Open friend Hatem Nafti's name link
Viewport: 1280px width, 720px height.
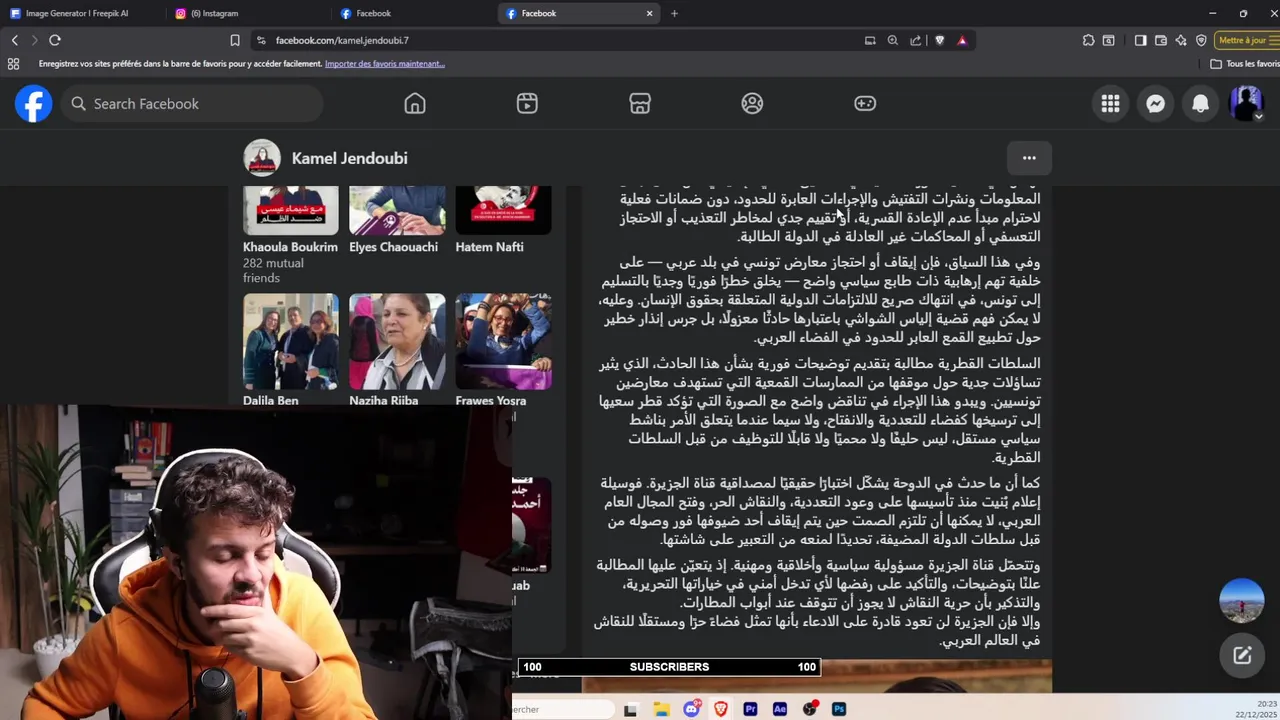pos(489,247)
